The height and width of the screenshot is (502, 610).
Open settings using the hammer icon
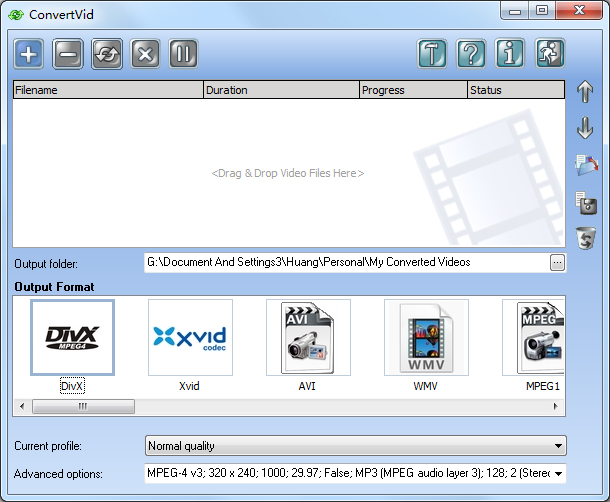click(x=432, y=54)
